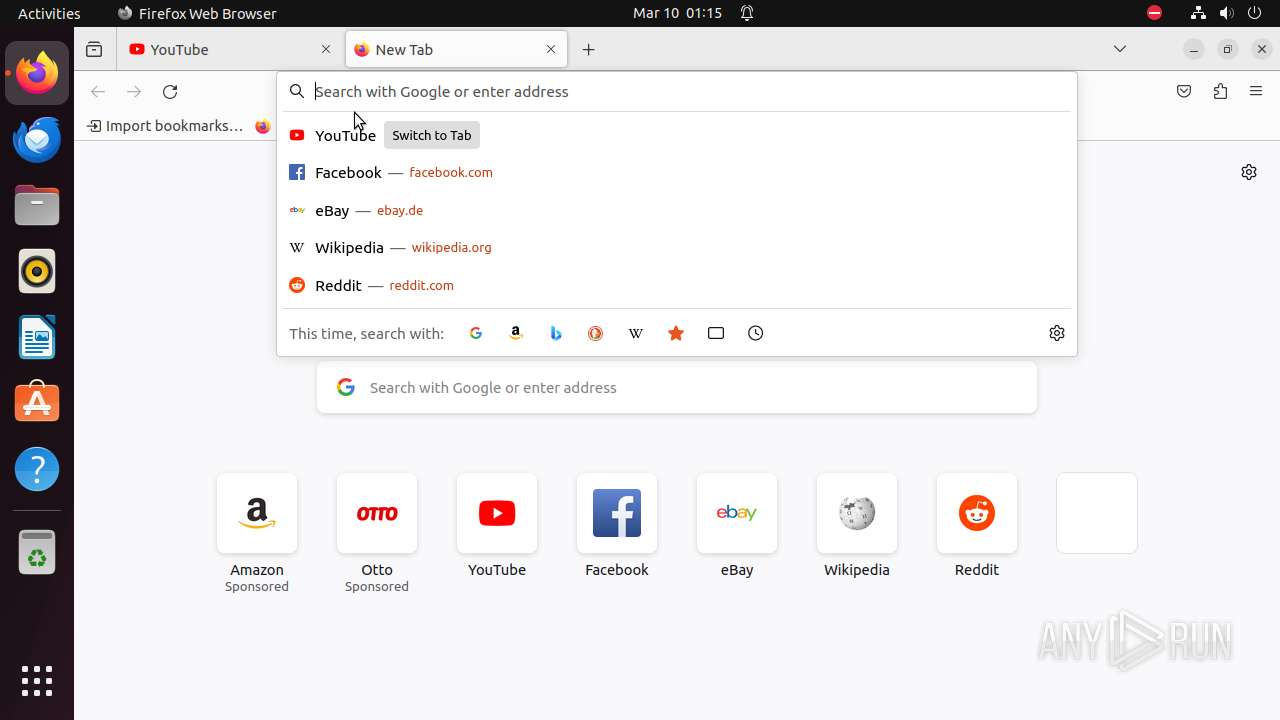Select the New Tab tab
This screenshot has height=720, width=1280.
tap(456, 49)
